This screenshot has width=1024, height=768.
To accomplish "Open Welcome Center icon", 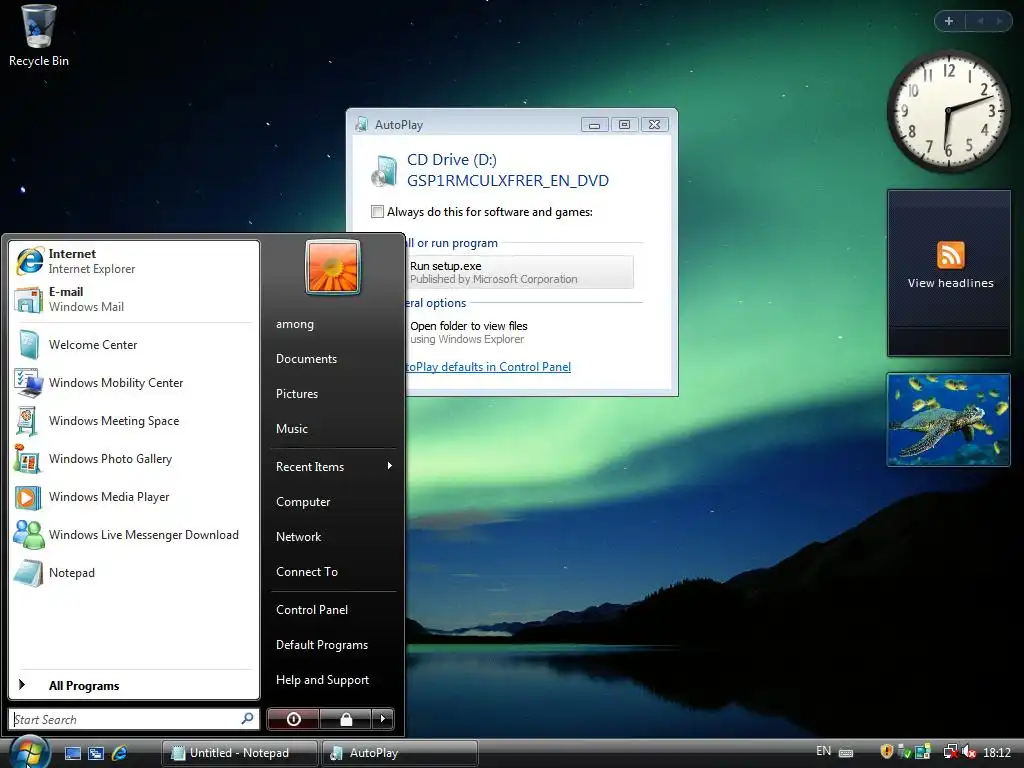I will click(x=29, y=345).
